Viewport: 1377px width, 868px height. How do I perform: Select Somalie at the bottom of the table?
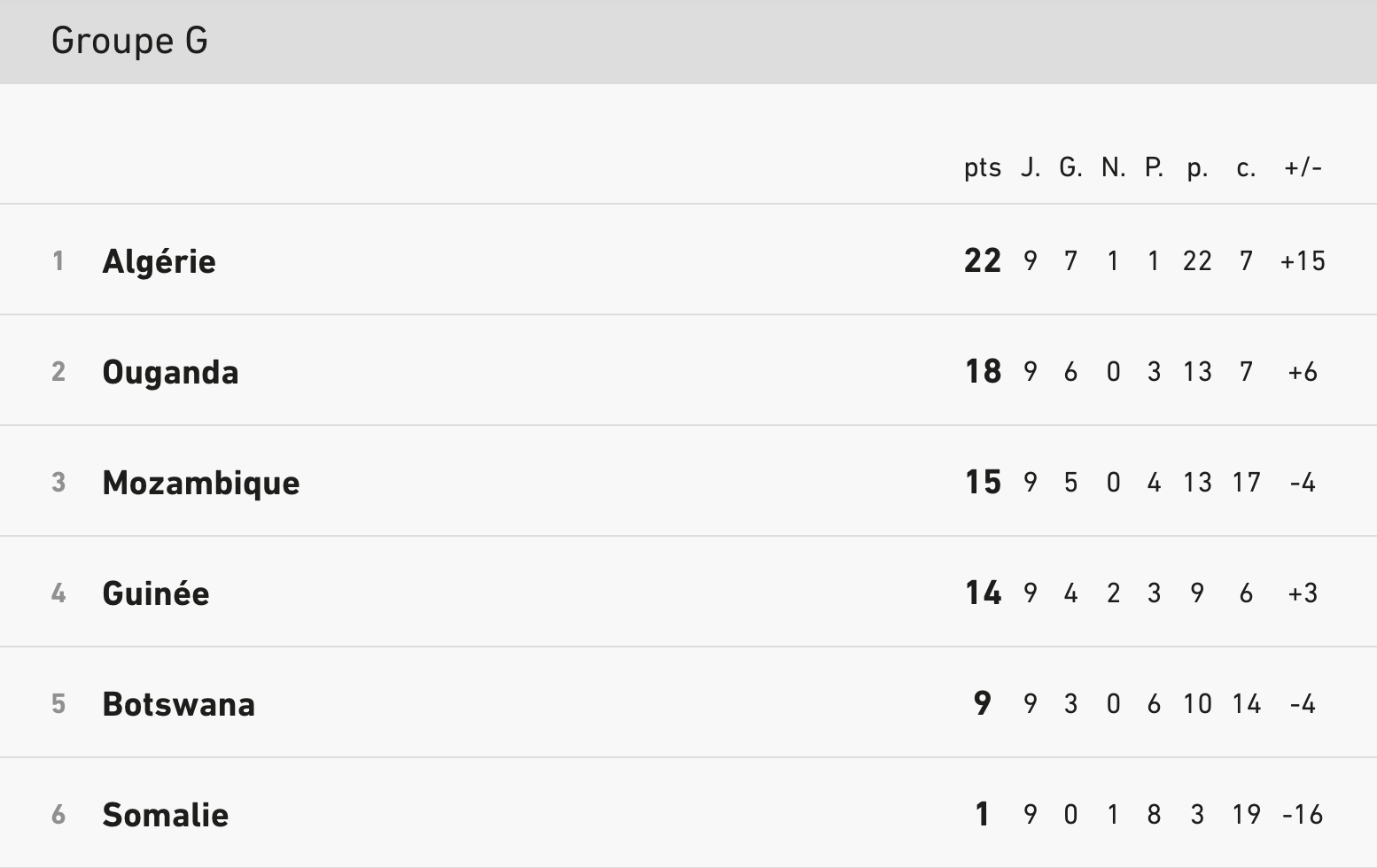[166, 815]
